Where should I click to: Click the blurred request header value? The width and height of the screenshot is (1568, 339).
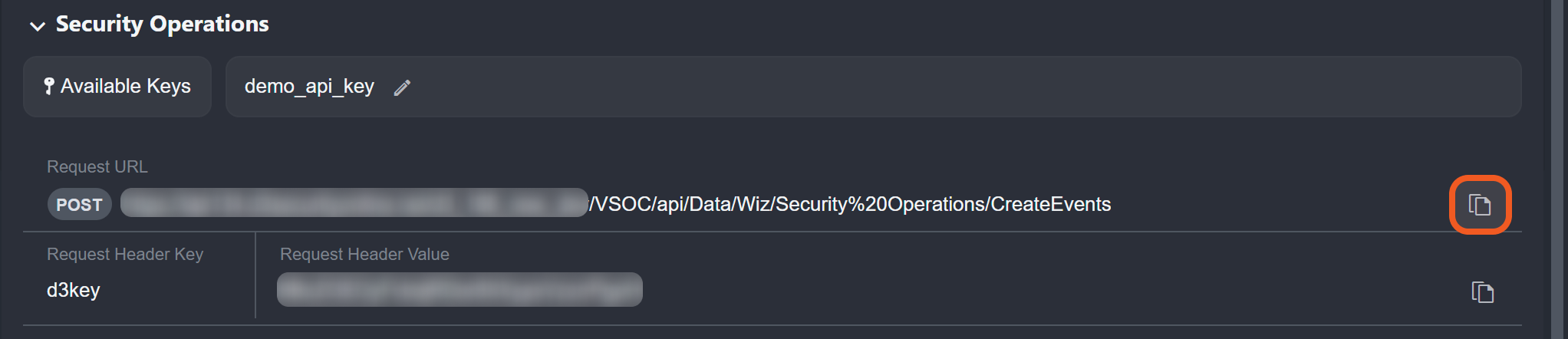pos(460,290)
